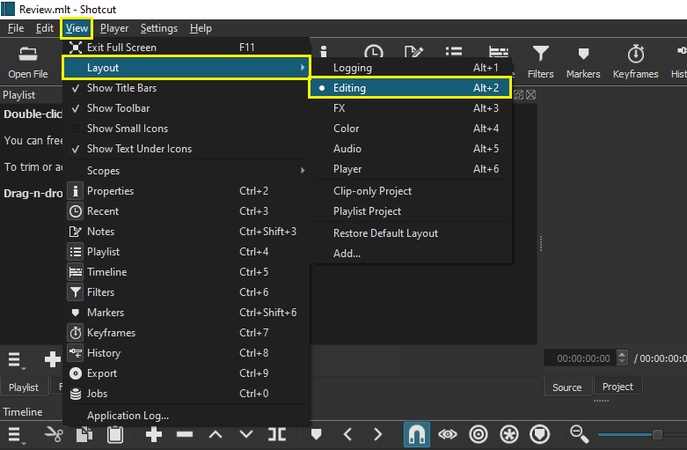Screen dimensions: 687x450
Task: Expand the Scopes submenu
Action: [187, 170]
